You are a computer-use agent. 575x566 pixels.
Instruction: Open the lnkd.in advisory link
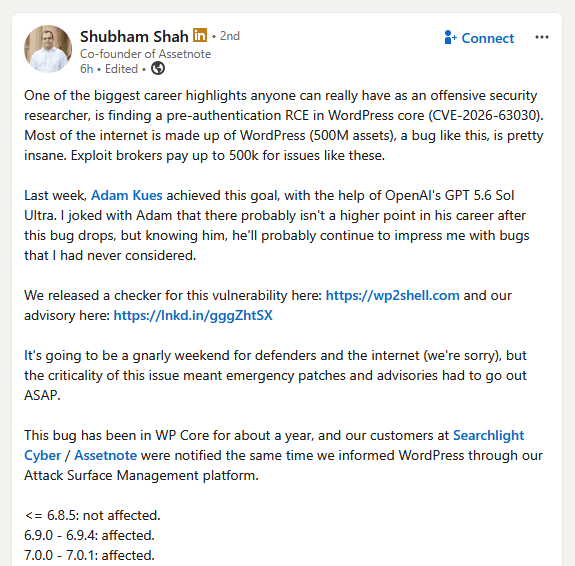click(193, 315)
